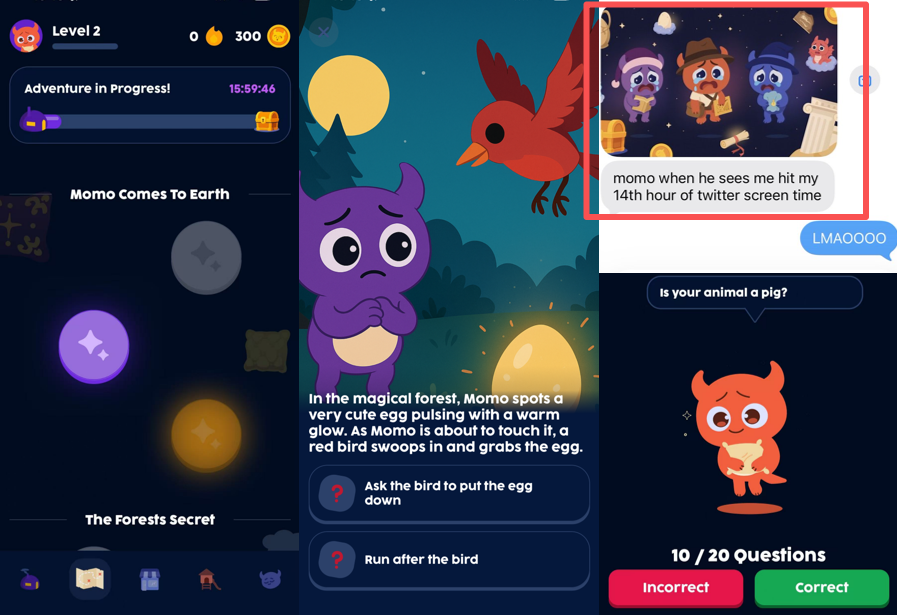Tap the LMAOOOO message bubble
Viewport: 897px width, 615px height.
[x=848, y=238]
